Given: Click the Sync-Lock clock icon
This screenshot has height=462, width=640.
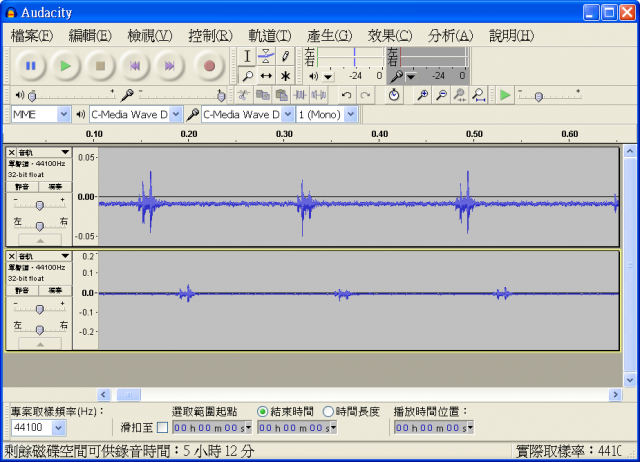Looking at the screenshot, I should 393,96.
